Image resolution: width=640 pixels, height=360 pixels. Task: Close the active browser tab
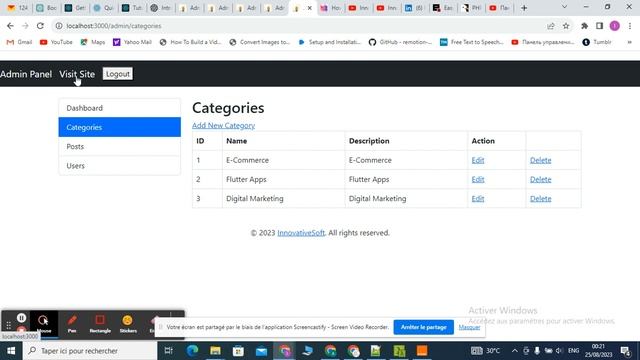[309, 8]
